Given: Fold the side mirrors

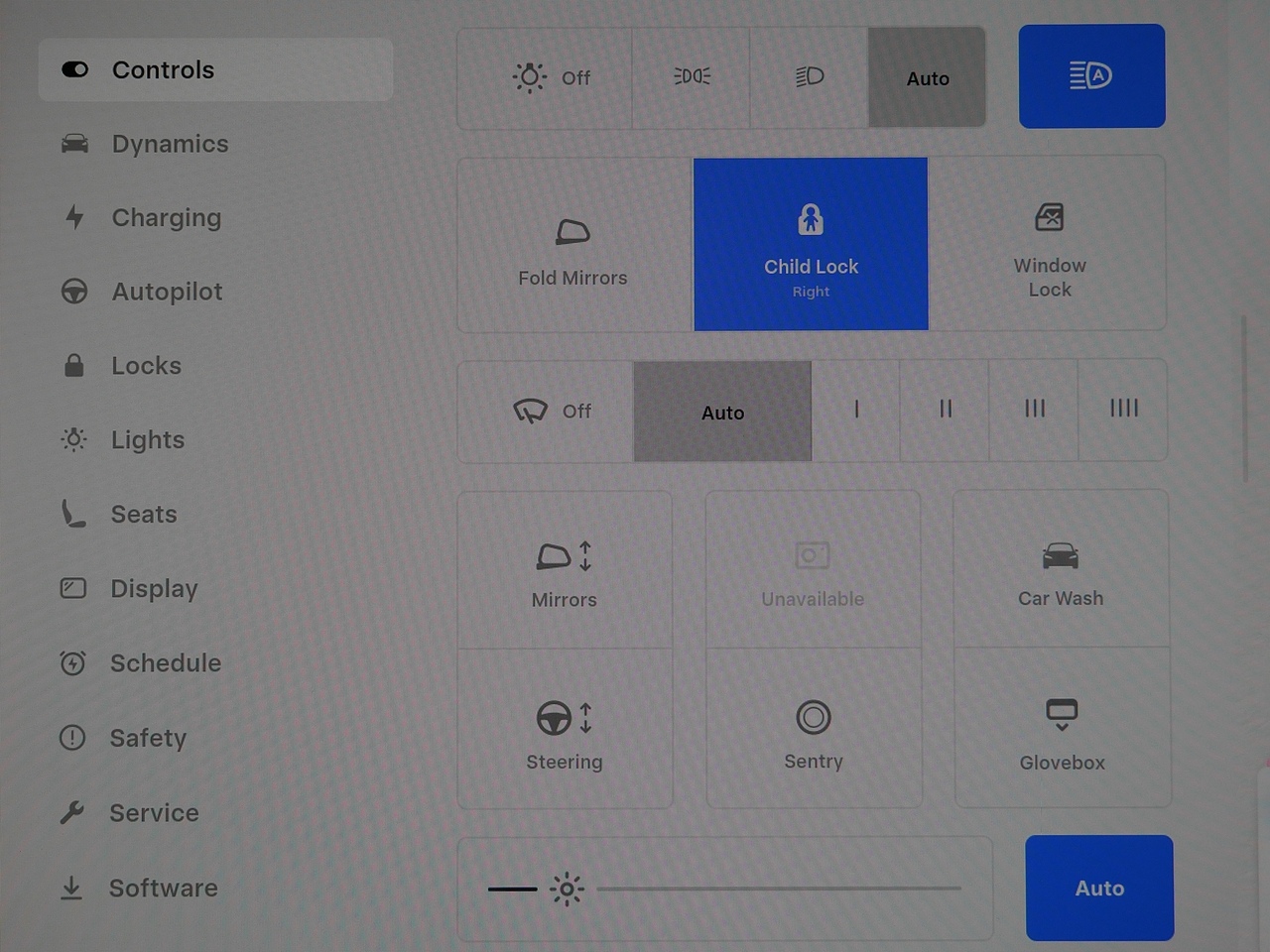Looking at the screenshot, I should pyautogui.click(x=572, y=246).
